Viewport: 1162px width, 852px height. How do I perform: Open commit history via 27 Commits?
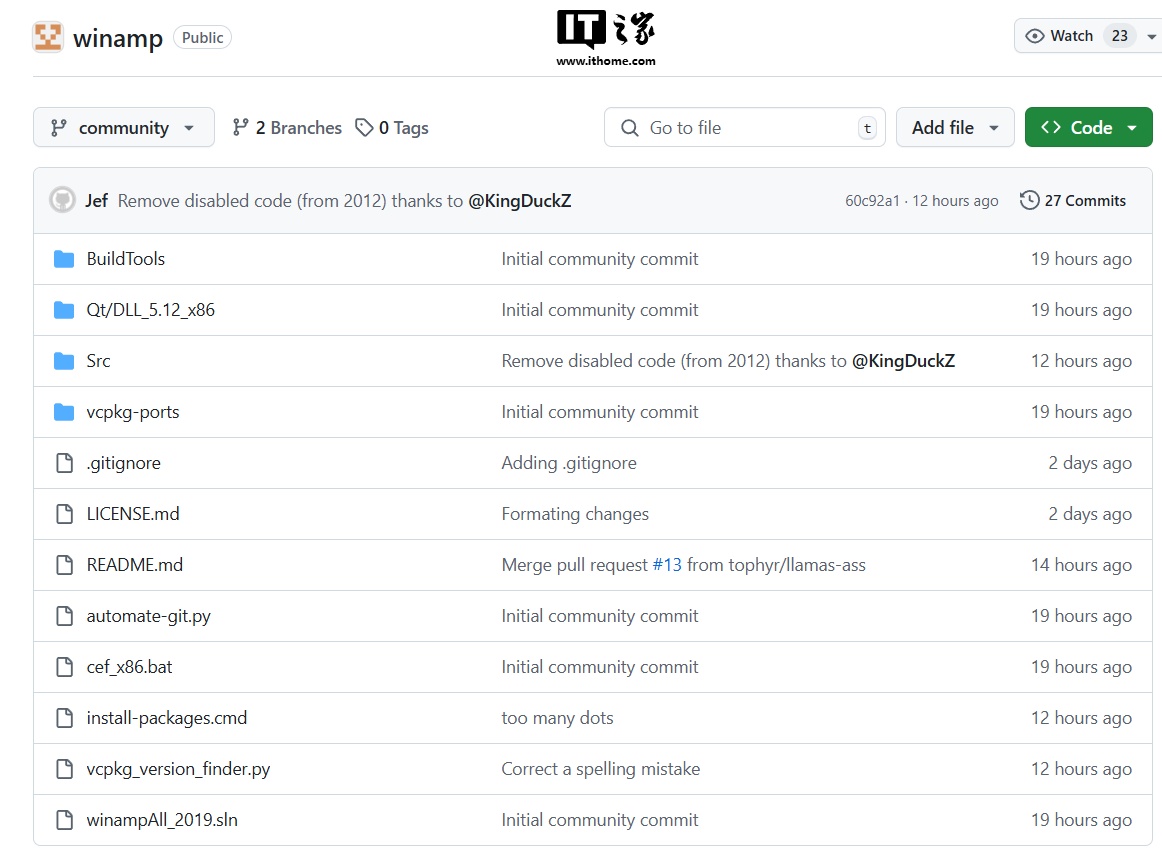click(x=1073, y=201)
